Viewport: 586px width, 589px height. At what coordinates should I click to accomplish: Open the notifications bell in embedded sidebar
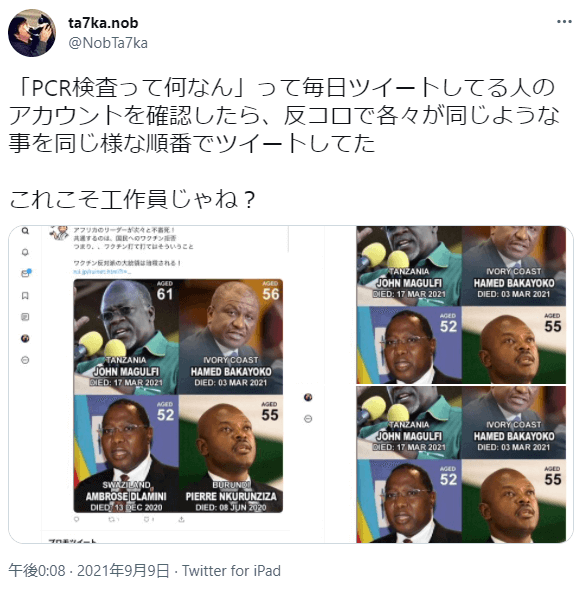pyautogui.click(x=25, y=252)
